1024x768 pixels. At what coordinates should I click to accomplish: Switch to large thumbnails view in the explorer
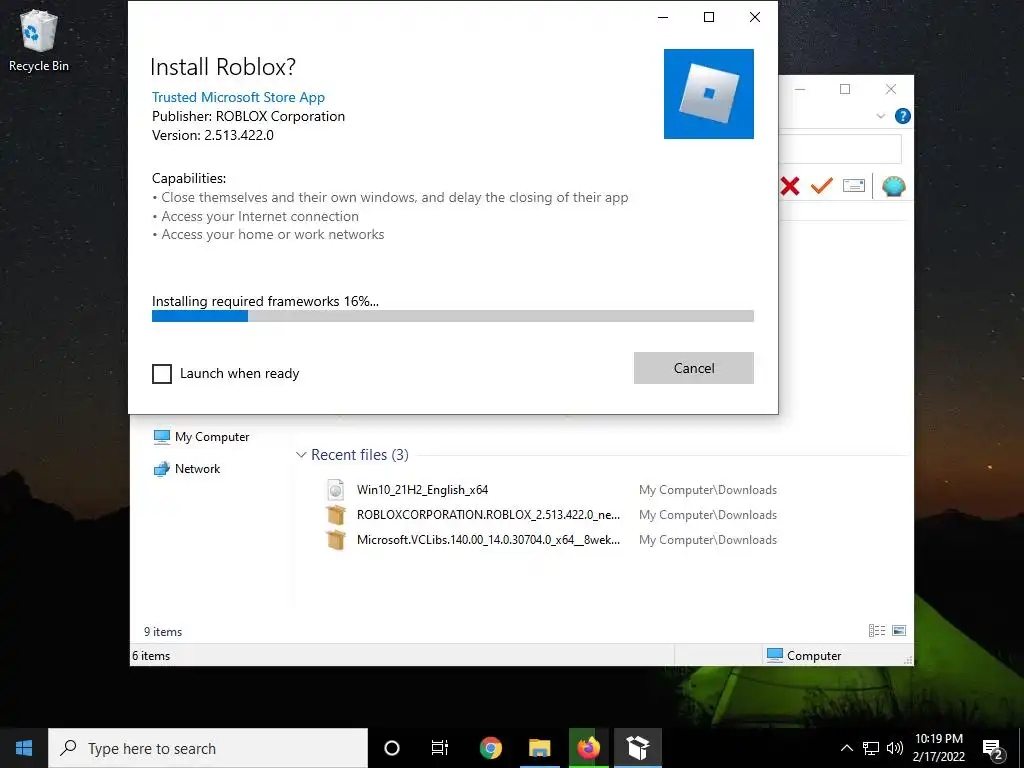[899, 630]
